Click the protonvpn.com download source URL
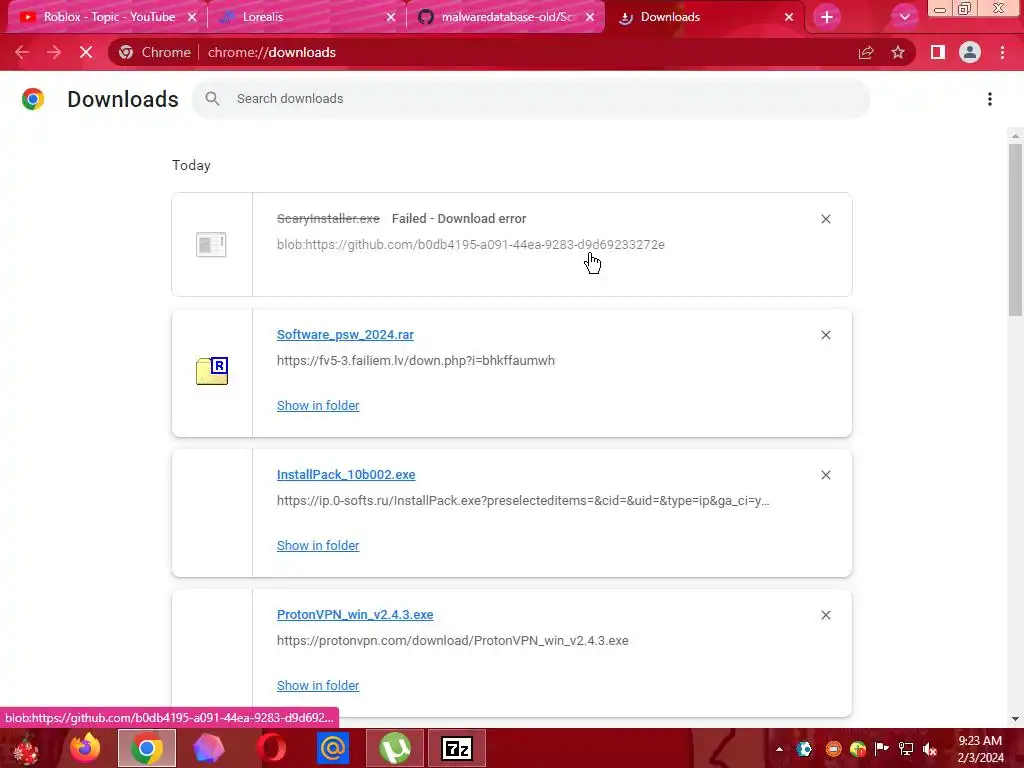The width and height of the screenshot is (1024, 768). (x=453, y=641)
